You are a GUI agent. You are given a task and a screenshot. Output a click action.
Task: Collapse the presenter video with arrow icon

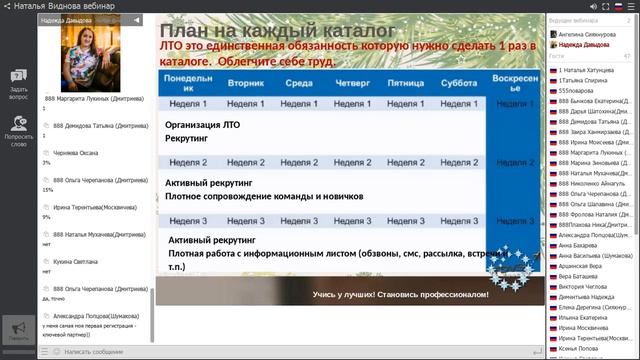[x=137, y=20]
